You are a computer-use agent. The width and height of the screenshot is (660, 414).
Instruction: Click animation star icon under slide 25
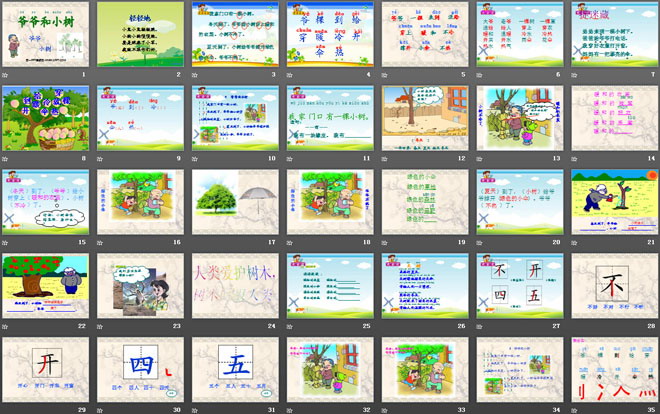click(x=290, y=326)
